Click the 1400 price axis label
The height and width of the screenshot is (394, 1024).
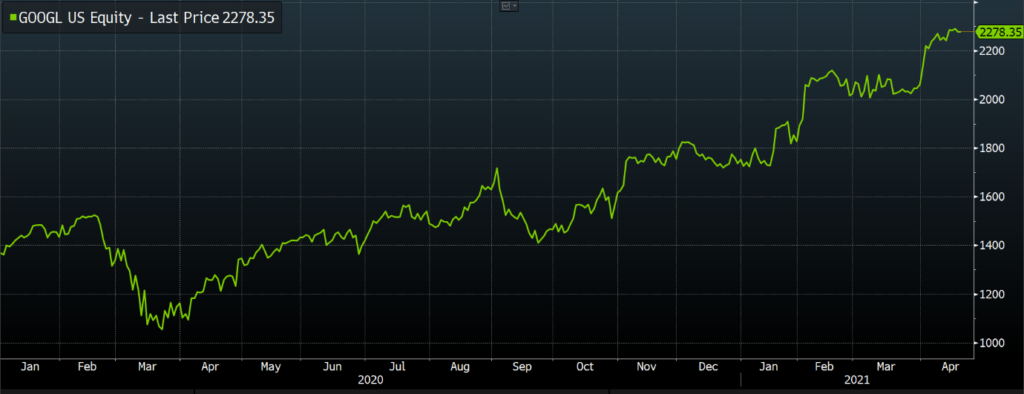pyautogui.click(x=992, y=246)
